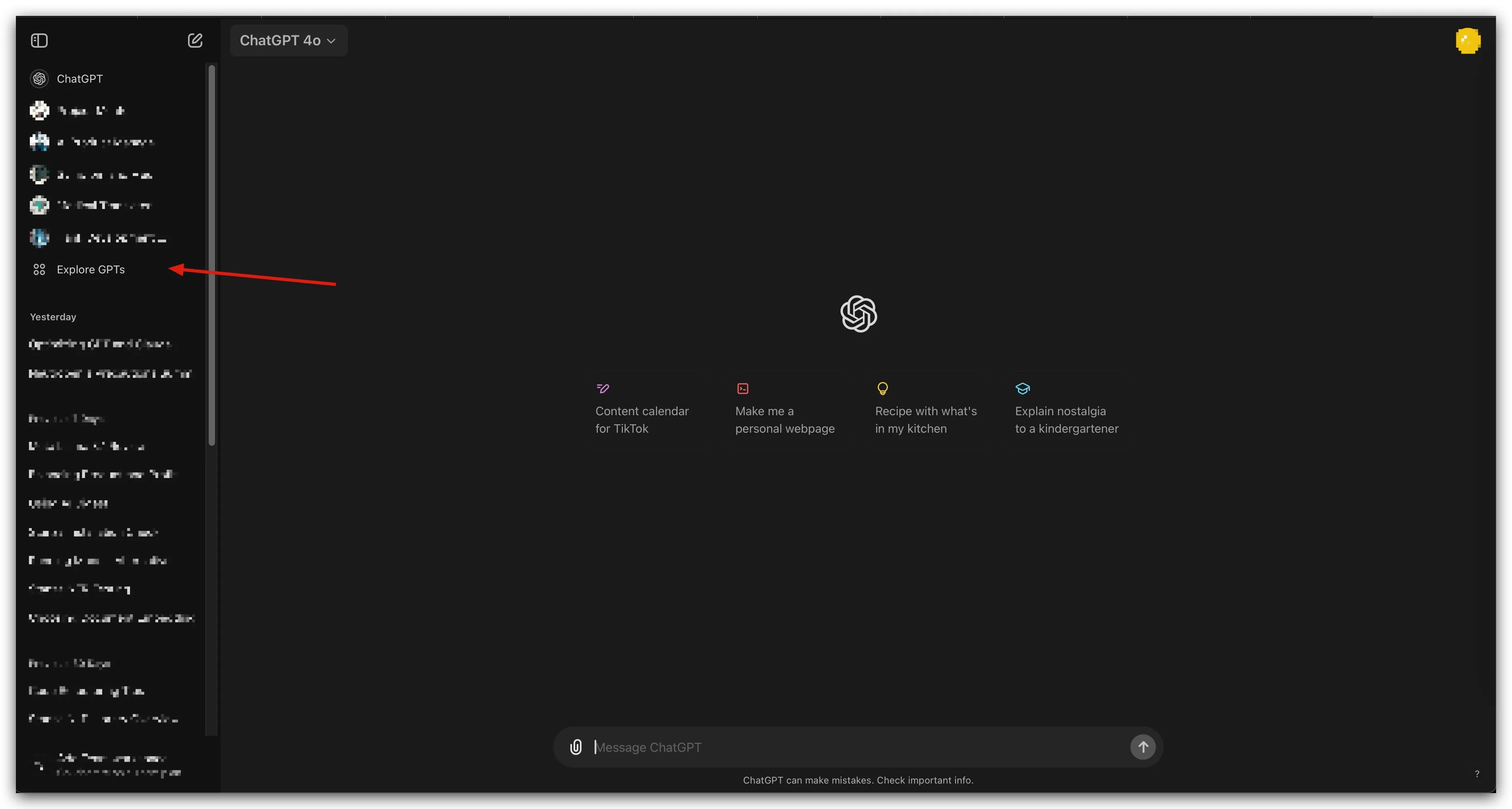Click the paperclip attach file icon
This screenshot has height=809, width=1512.
[576, 747]
